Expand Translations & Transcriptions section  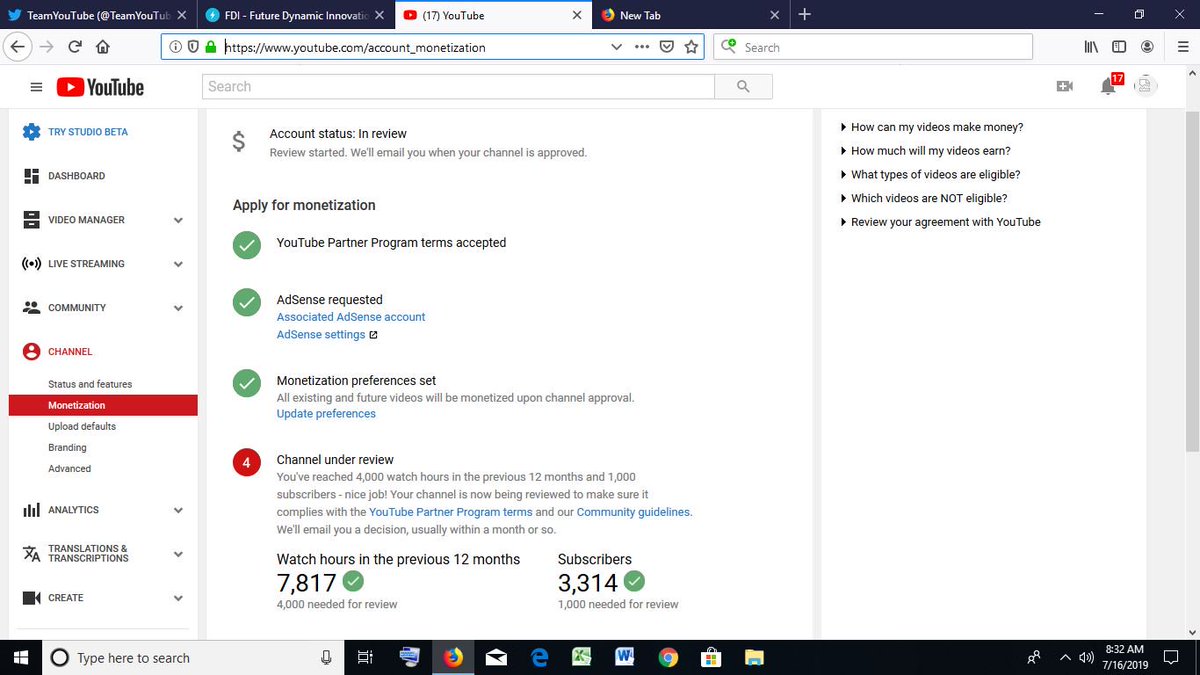tap(178, 554)
